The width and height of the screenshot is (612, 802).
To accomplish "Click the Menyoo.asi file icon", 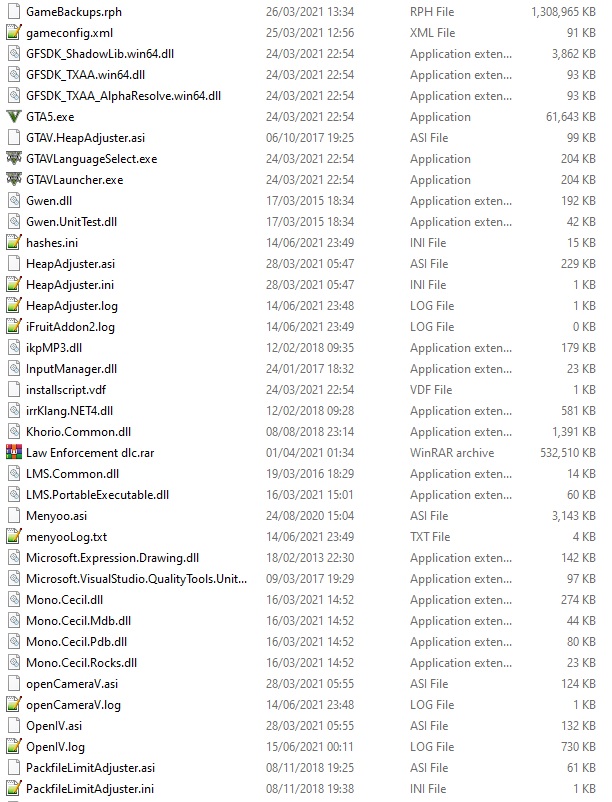I will (x=14, y=516).
